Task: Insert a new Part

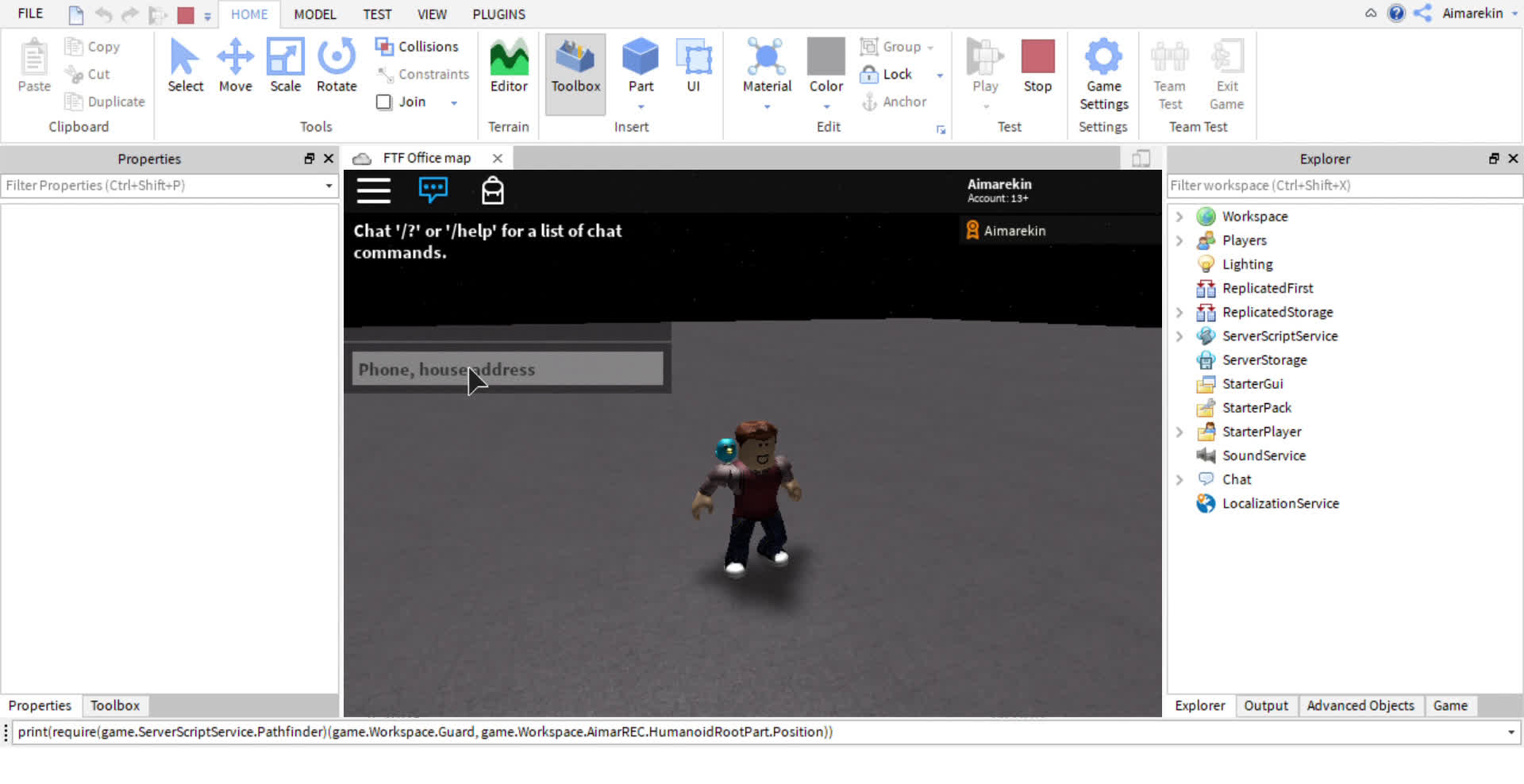Action: tap(641, 66)
